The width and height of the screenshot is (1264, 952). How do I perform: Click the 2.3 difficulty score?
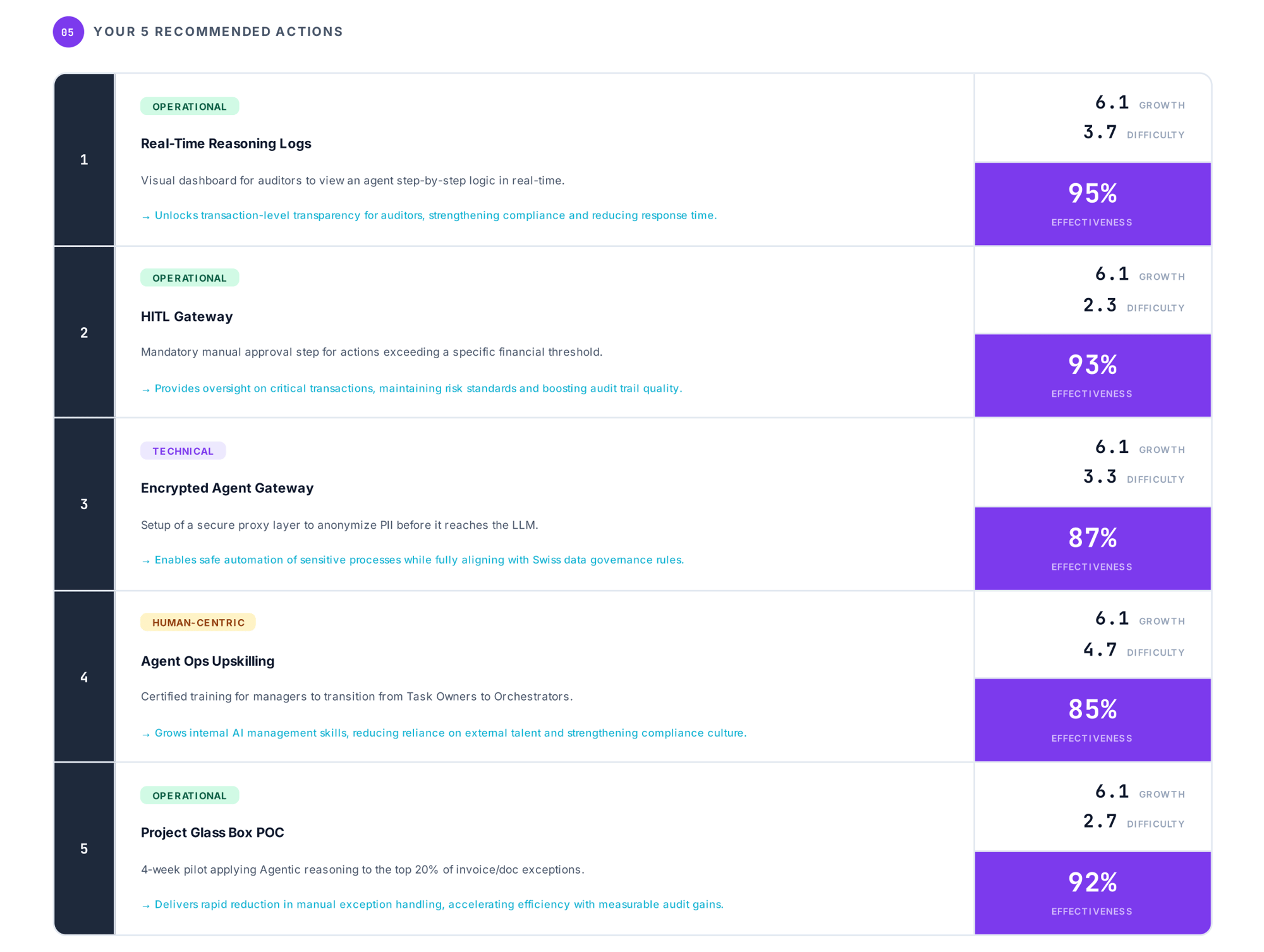pyautogui.click(x=1100, y=305)
